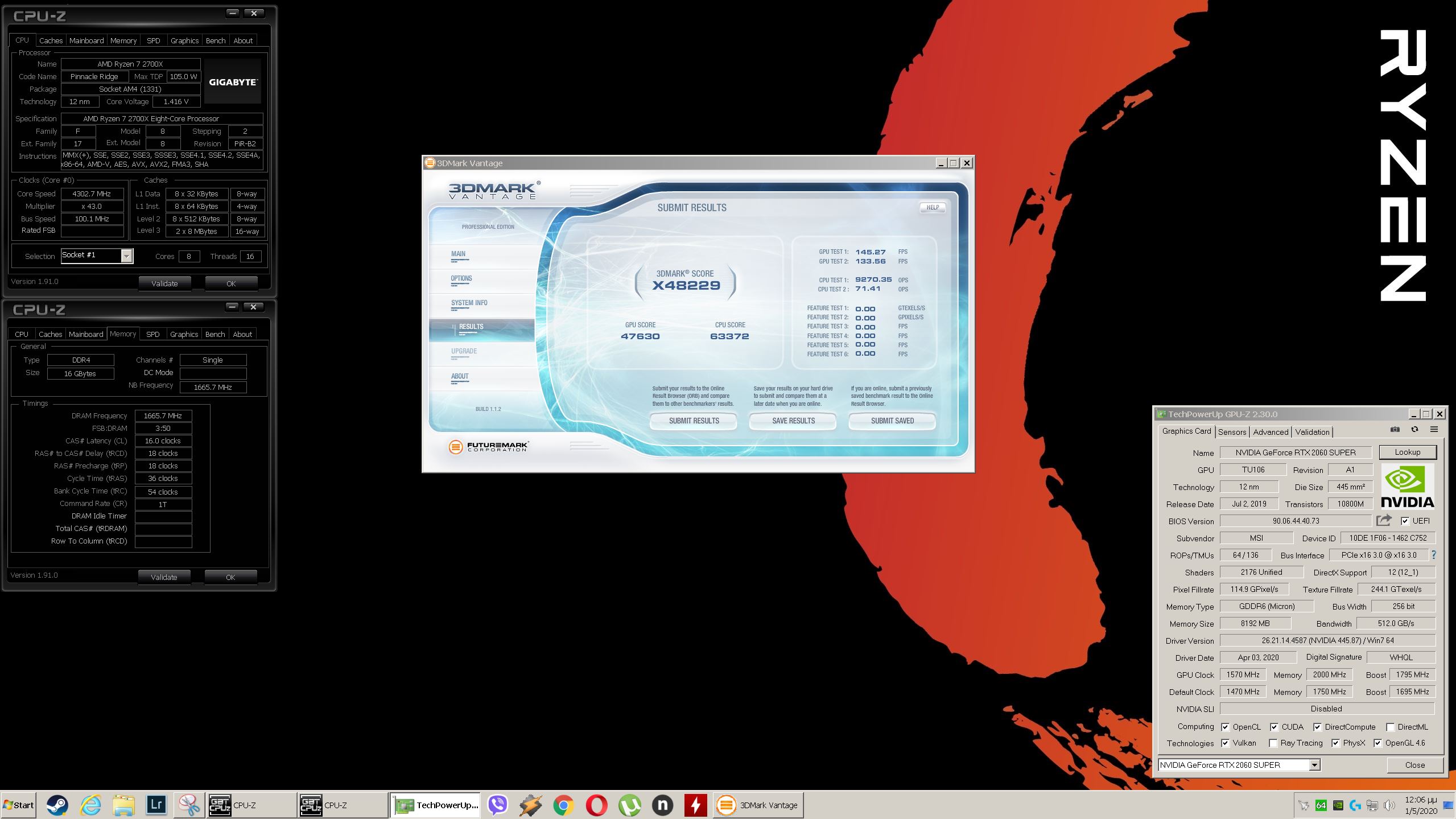
Task: Open Graphics tab in bottom CPU-Z window
Action: (x=184, y=334)
